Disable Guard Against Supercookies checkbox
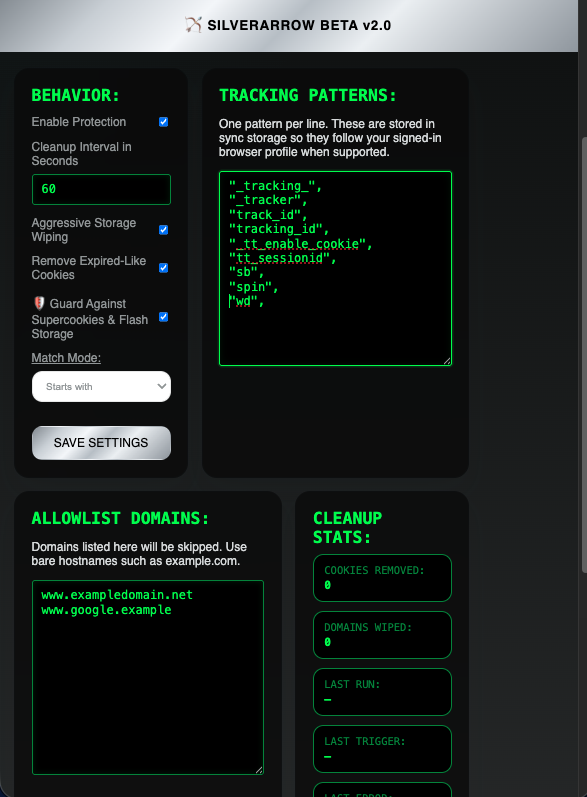This screenshot has width=587, height=797. [x=164, y=317]
